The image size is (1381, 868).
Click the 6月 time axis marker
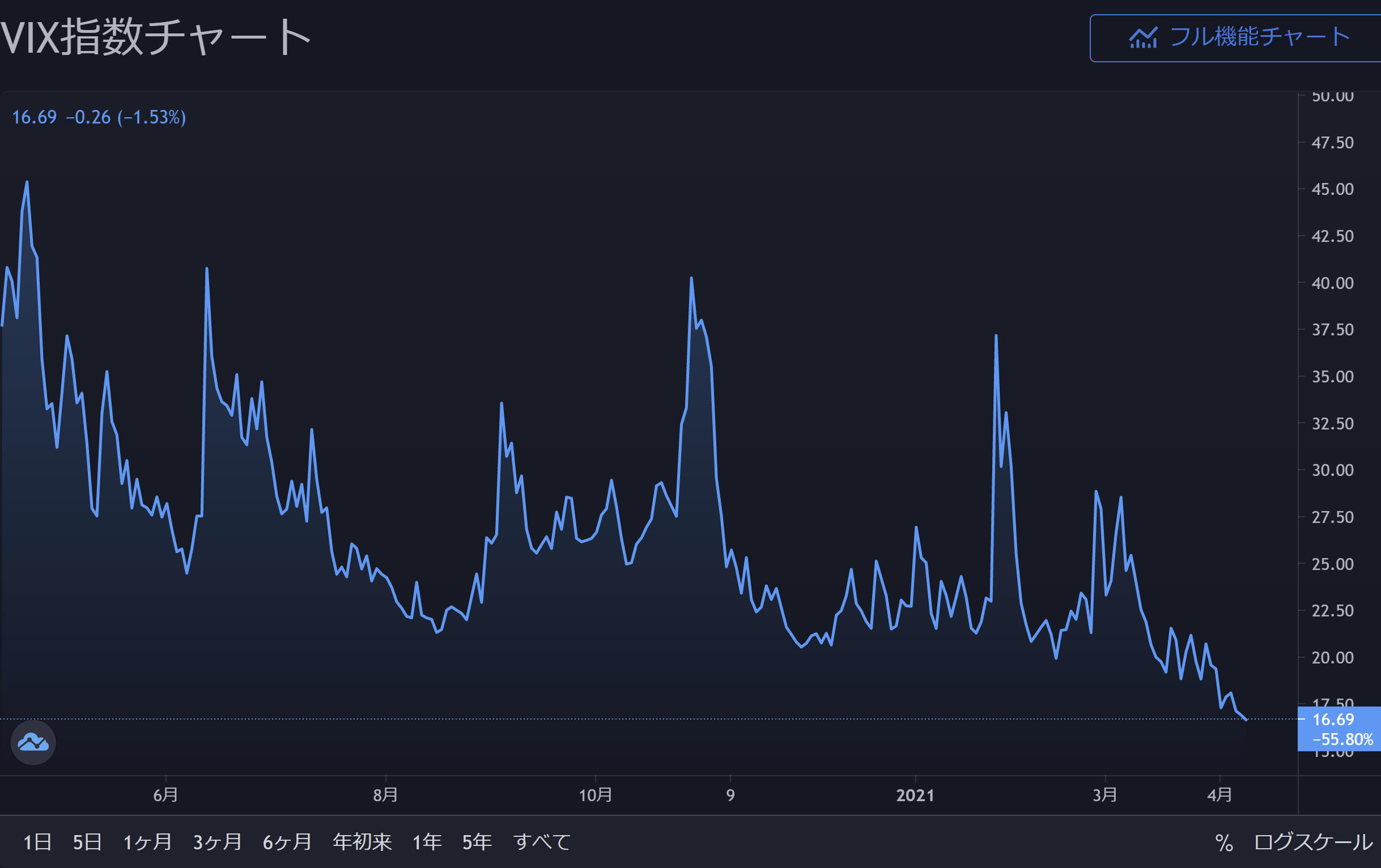(x=165, y=795)
